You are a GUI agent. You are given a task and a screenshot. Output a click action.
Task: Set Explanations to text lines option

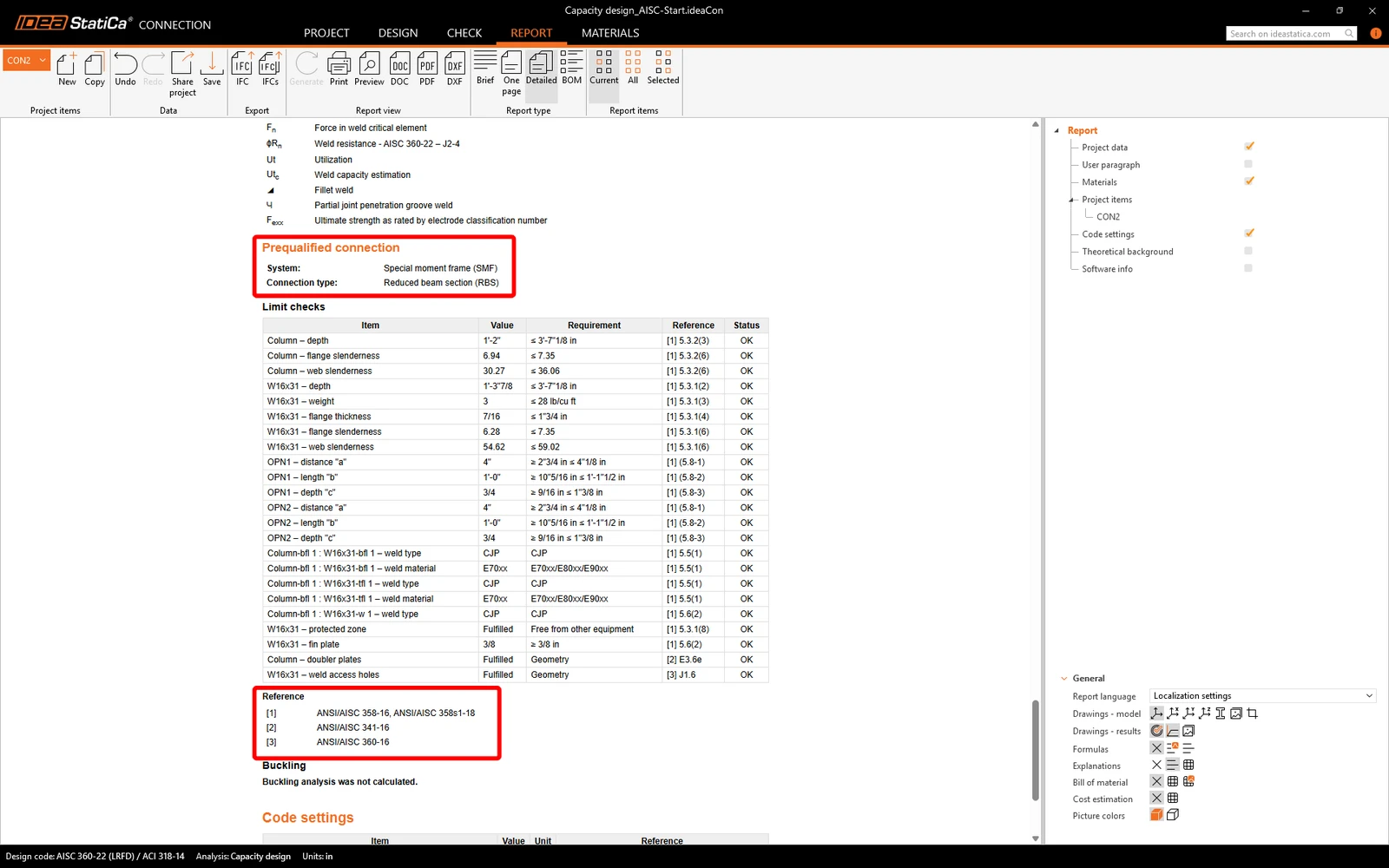(1172, 765)
